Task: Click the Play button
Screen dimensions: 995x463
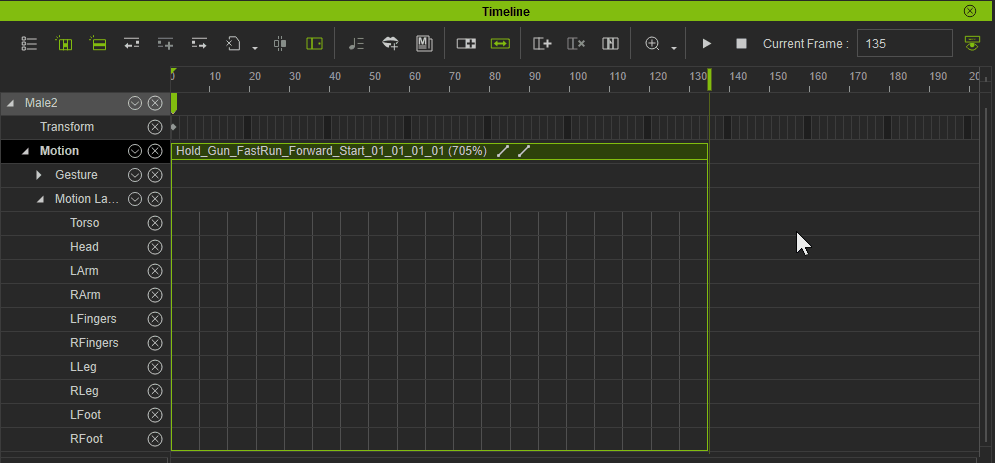Action: pos(706,43)
